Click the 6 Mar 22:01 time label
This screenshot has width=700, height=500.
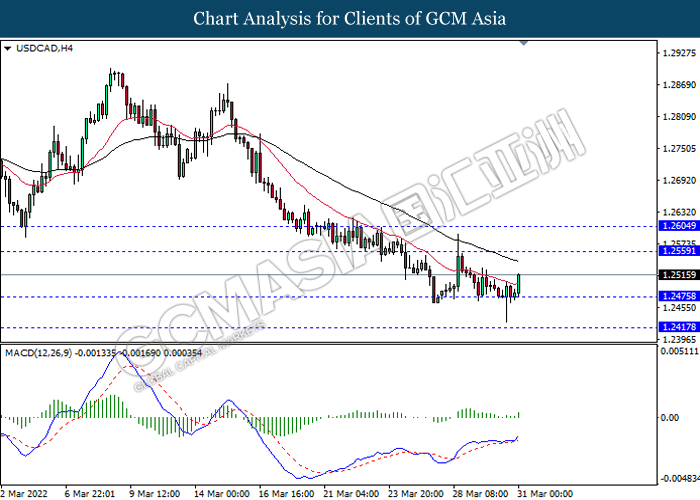(89, 493)
